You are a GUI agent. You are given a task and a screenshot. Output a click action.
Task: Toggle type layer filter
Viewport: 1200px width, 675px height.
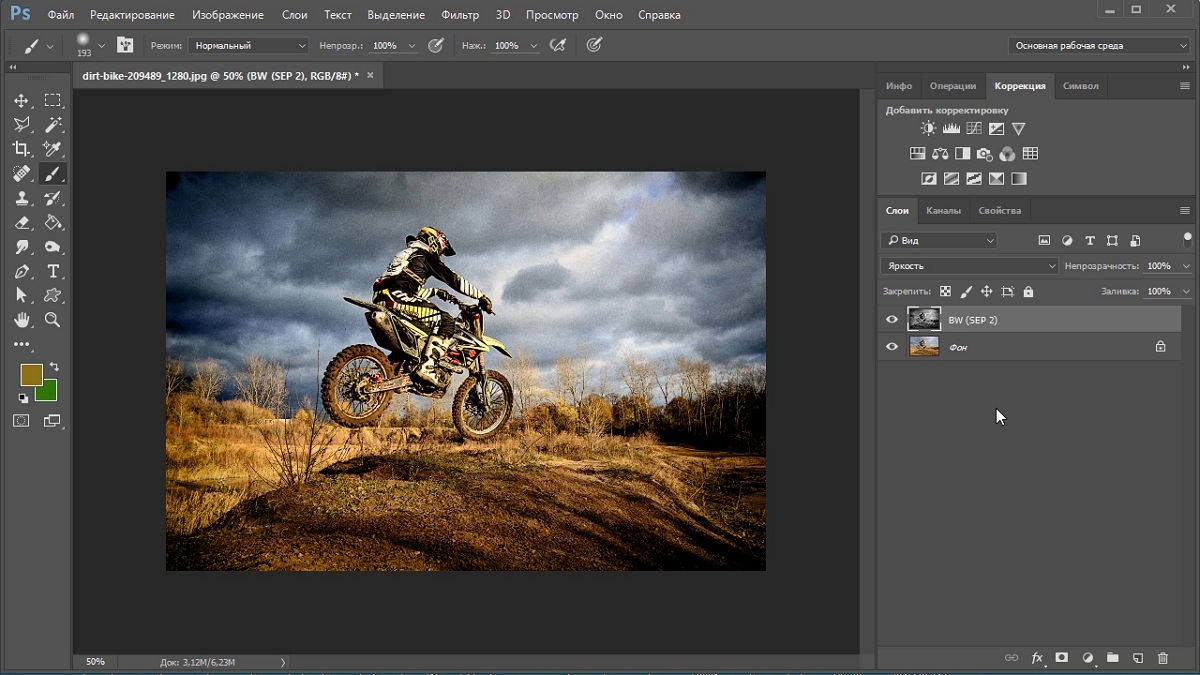[1090, 241]
